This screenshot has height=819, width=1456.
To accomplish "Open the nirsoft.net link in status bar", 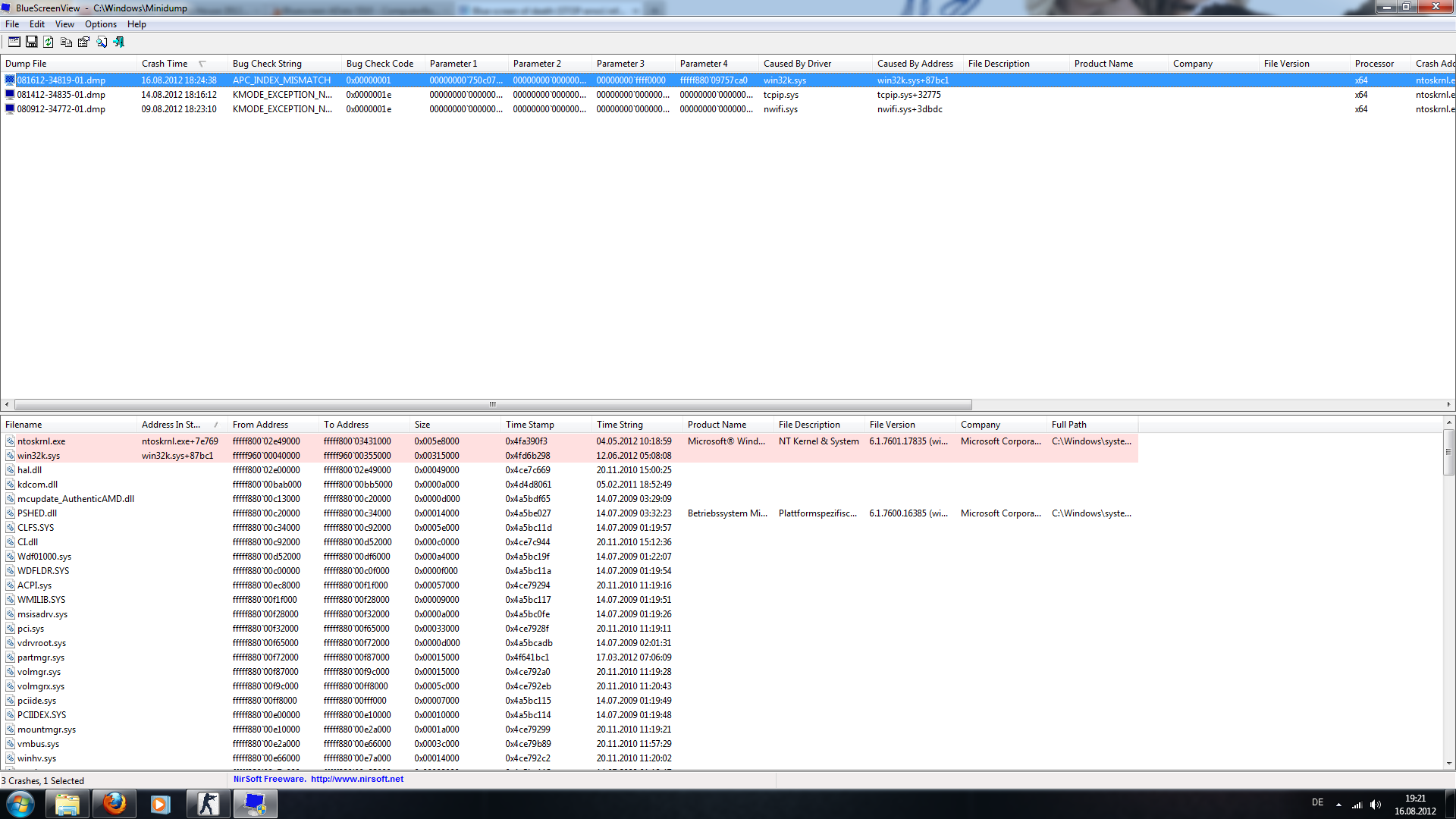I will [x=356, y=779].
